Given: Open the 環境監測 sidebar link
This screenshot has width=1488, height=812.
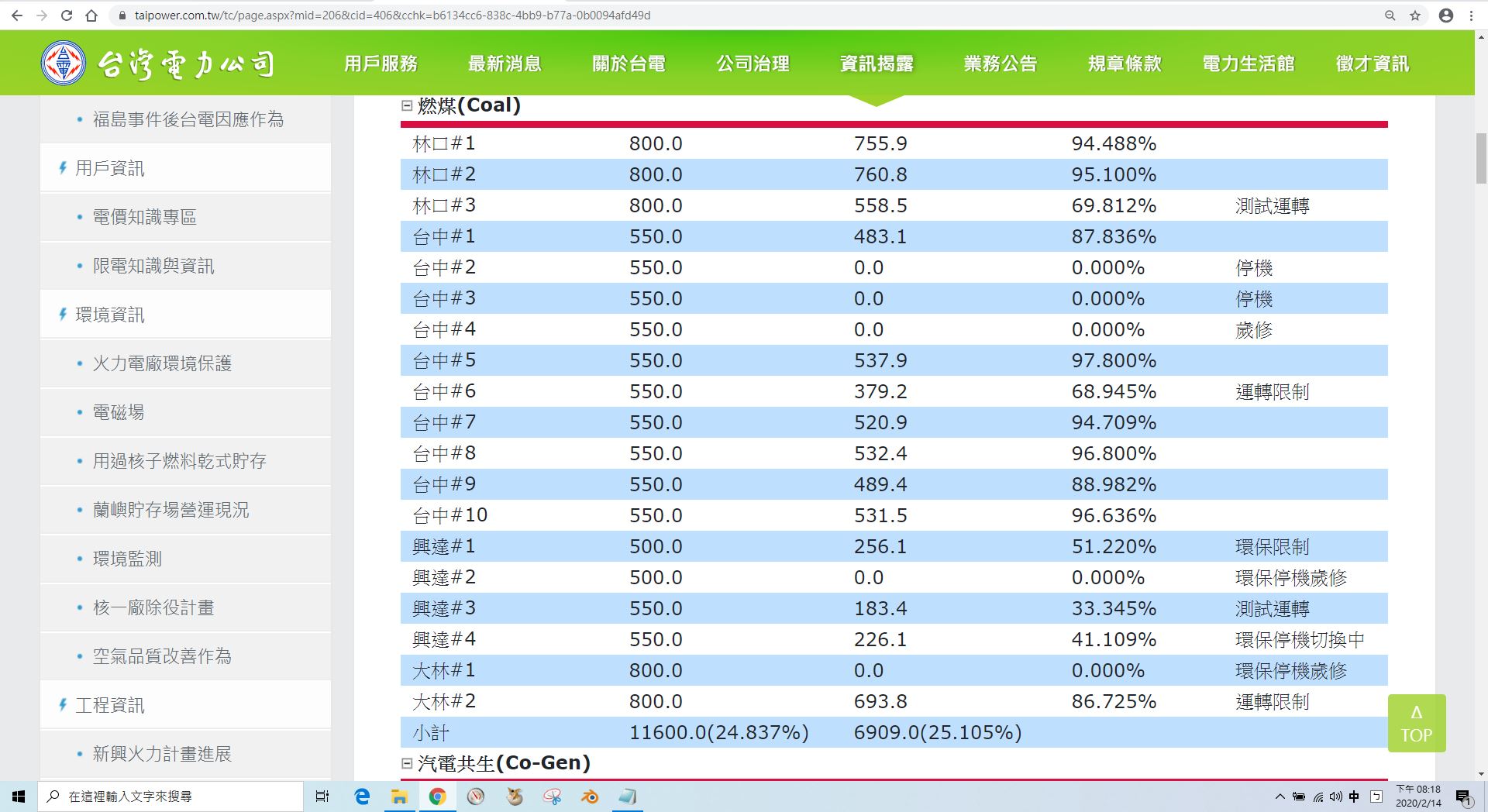Looking at the screenshot, I should (x=127, y=559).
